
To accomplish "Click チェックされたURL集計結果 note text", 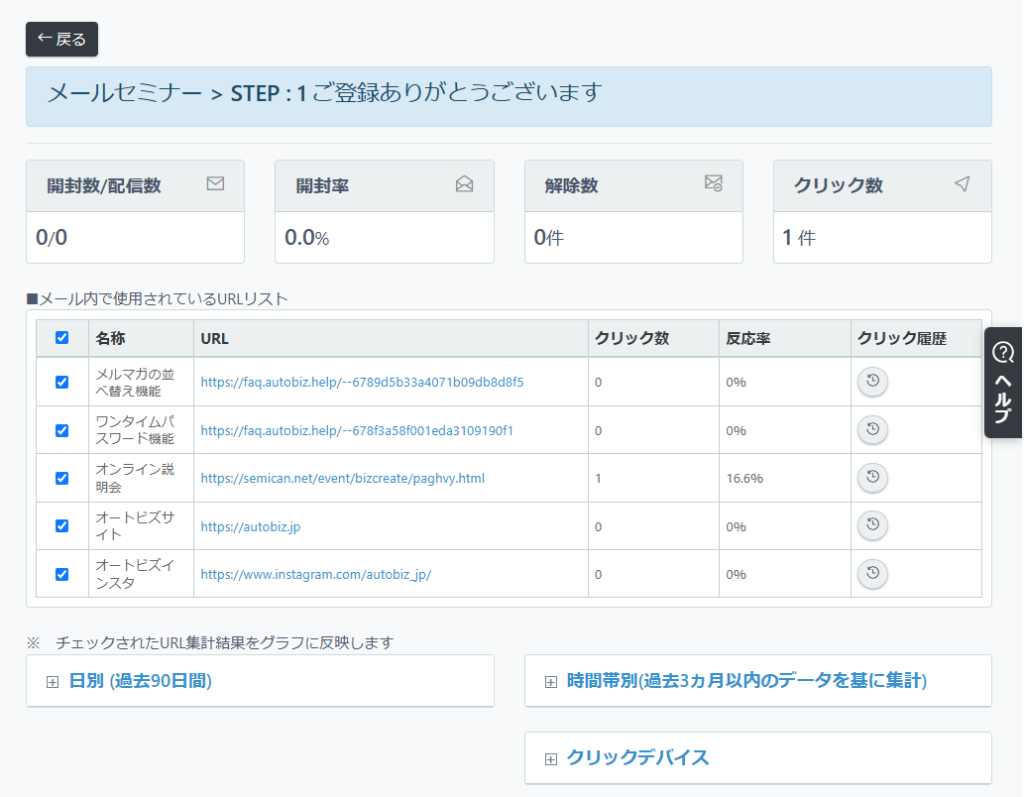I will 210,643.
